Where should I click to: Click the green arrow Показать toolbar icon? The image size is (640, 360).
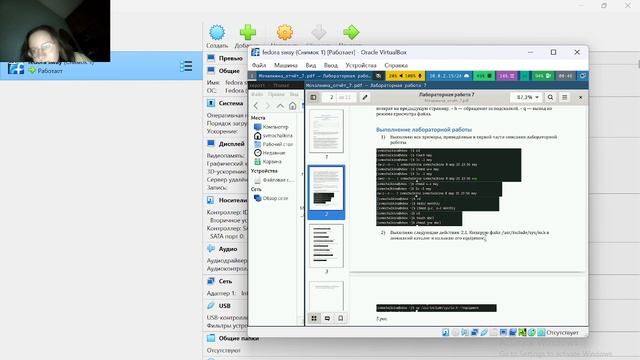(x=351, y=32)
